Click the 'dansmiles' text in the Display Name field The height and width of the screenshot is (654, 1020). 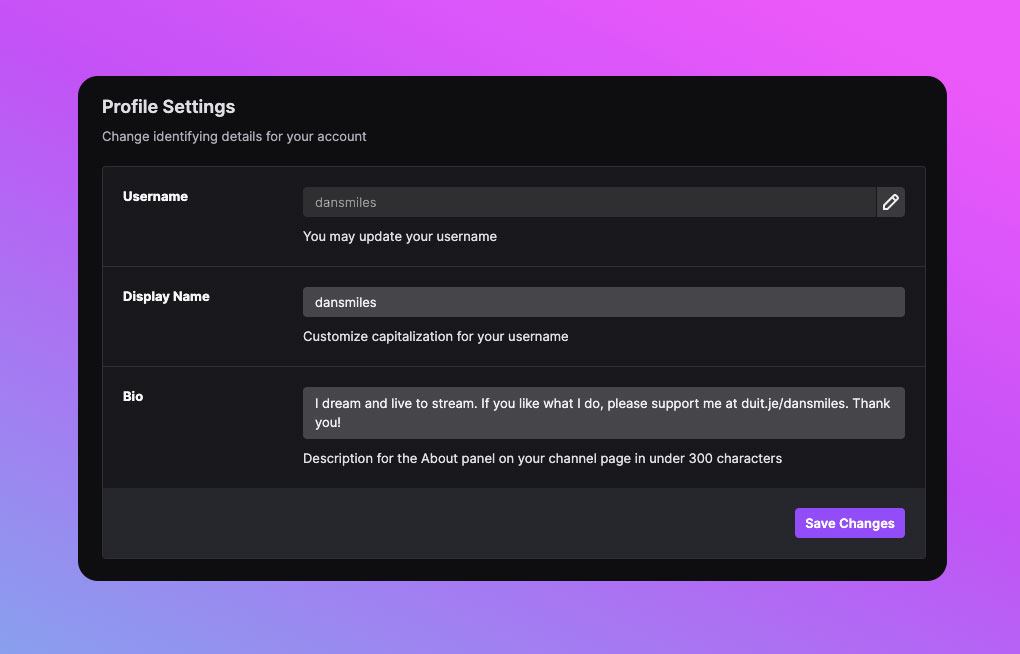345,302
